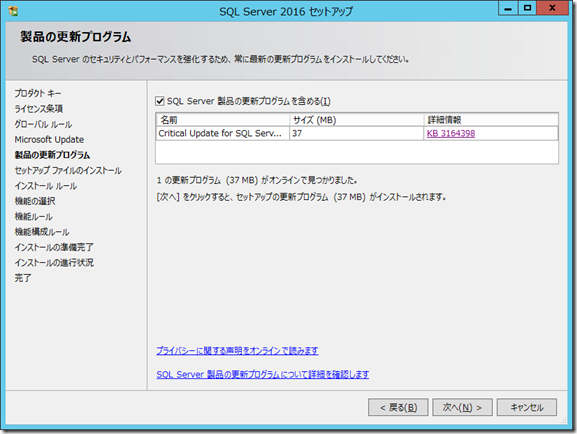Viewport: 577px width, 434px height.
Task: Select the Critical Update for SQL Serv... row
Action: [x=357, y=133]
